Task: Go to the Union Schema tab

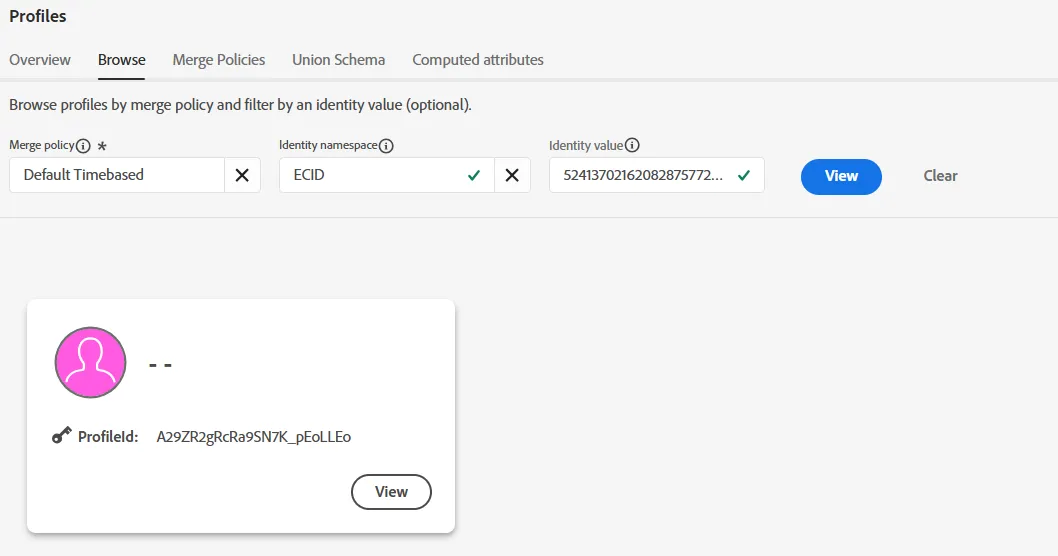Action: click(339, 60)
